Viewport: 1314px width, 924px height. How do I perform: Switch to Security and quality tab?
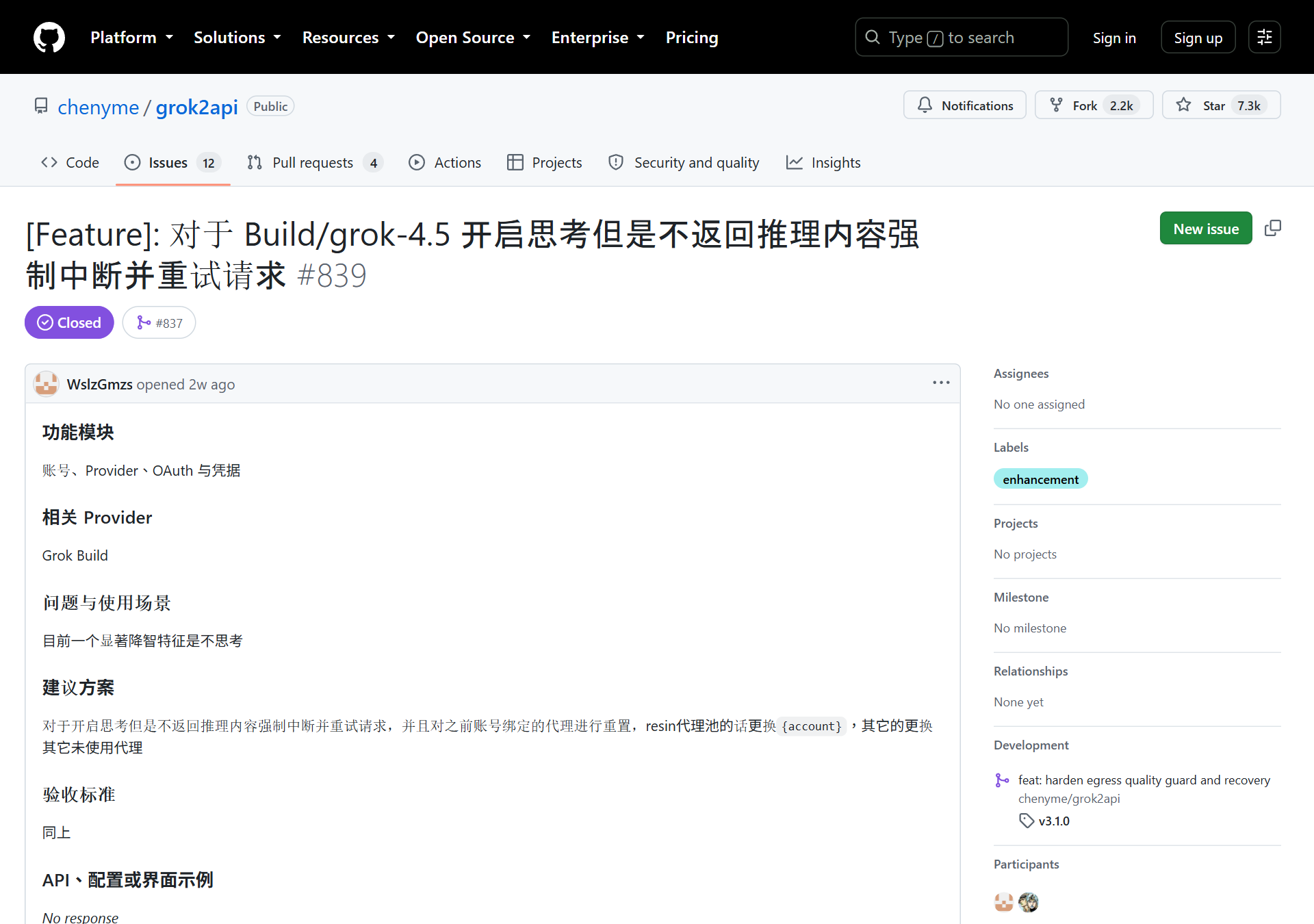coord(684,162)
